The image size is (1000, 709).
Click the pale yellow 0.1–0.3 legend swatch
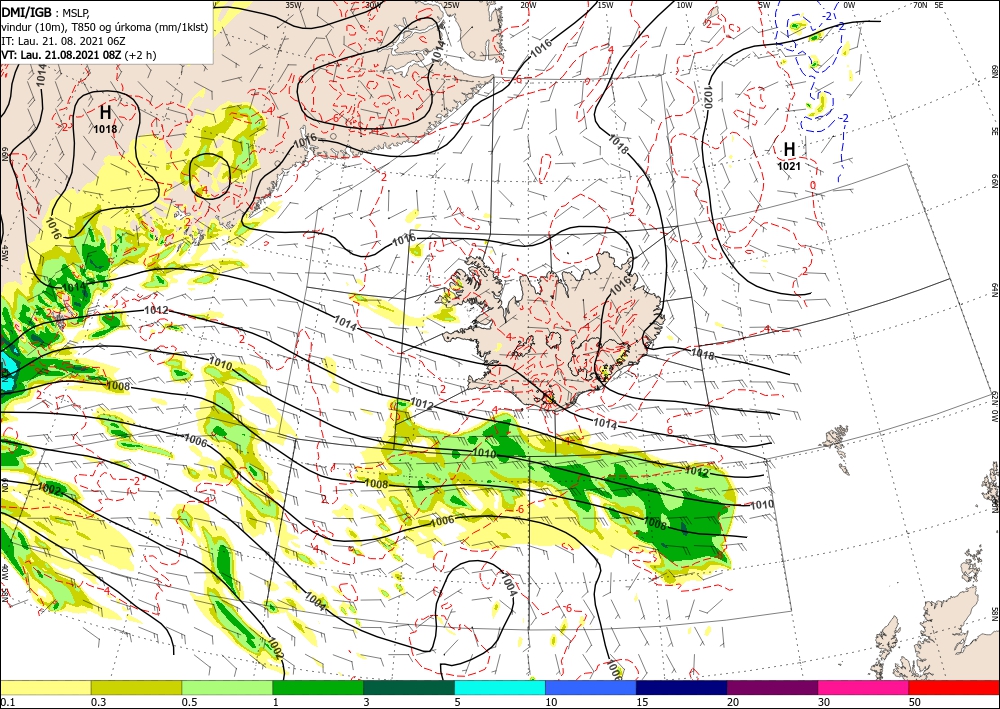point(45,687)
